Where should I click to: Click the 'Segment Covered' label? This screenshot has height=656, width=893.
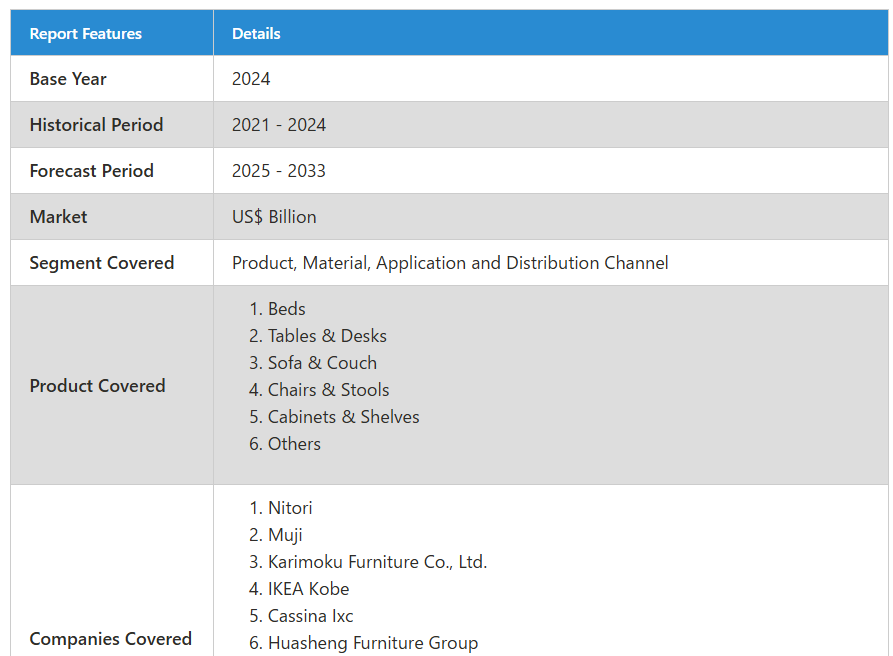[x=102, y=263]
